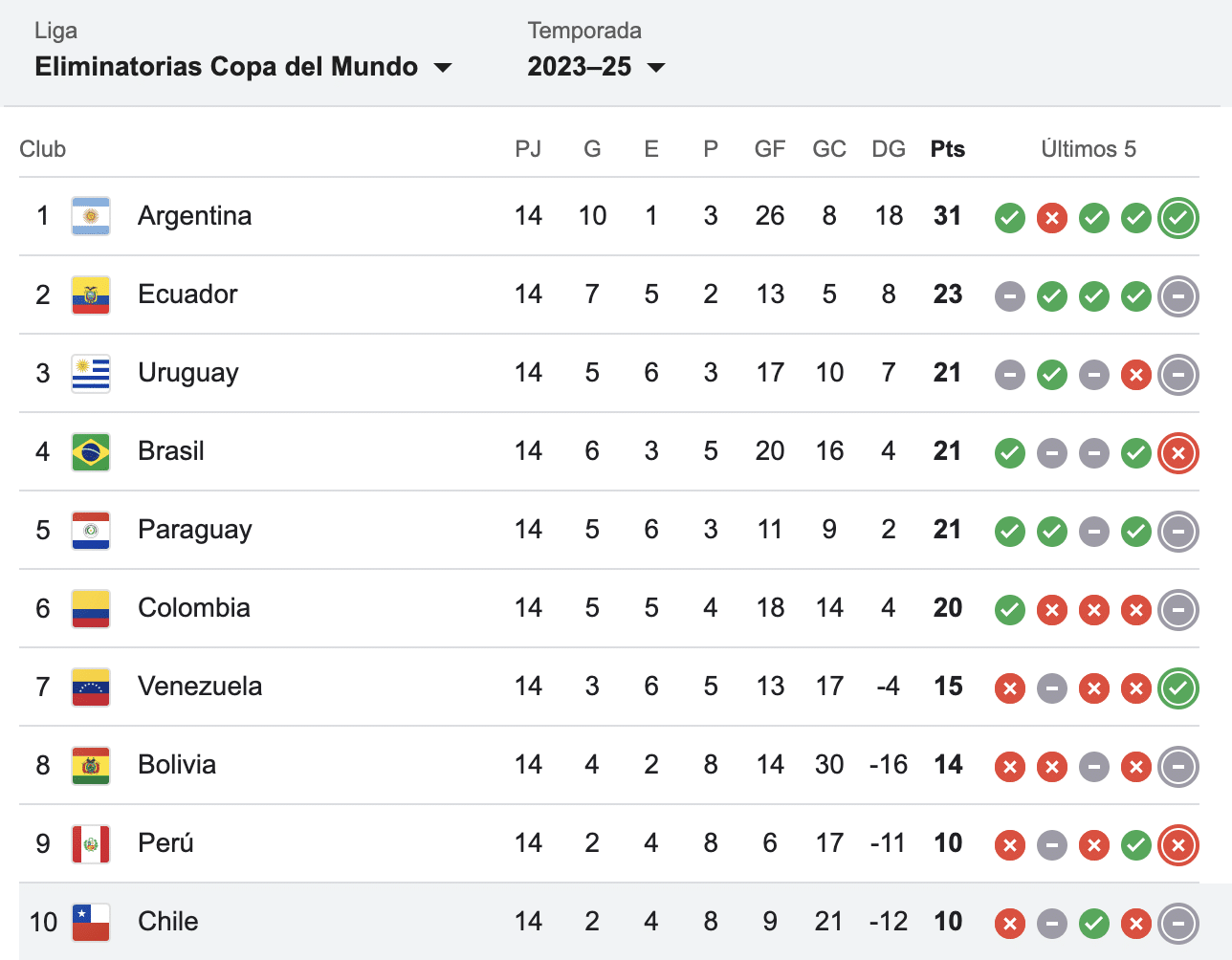Sort by the Pts column header

pyautogui.click(x=947, y=148)
